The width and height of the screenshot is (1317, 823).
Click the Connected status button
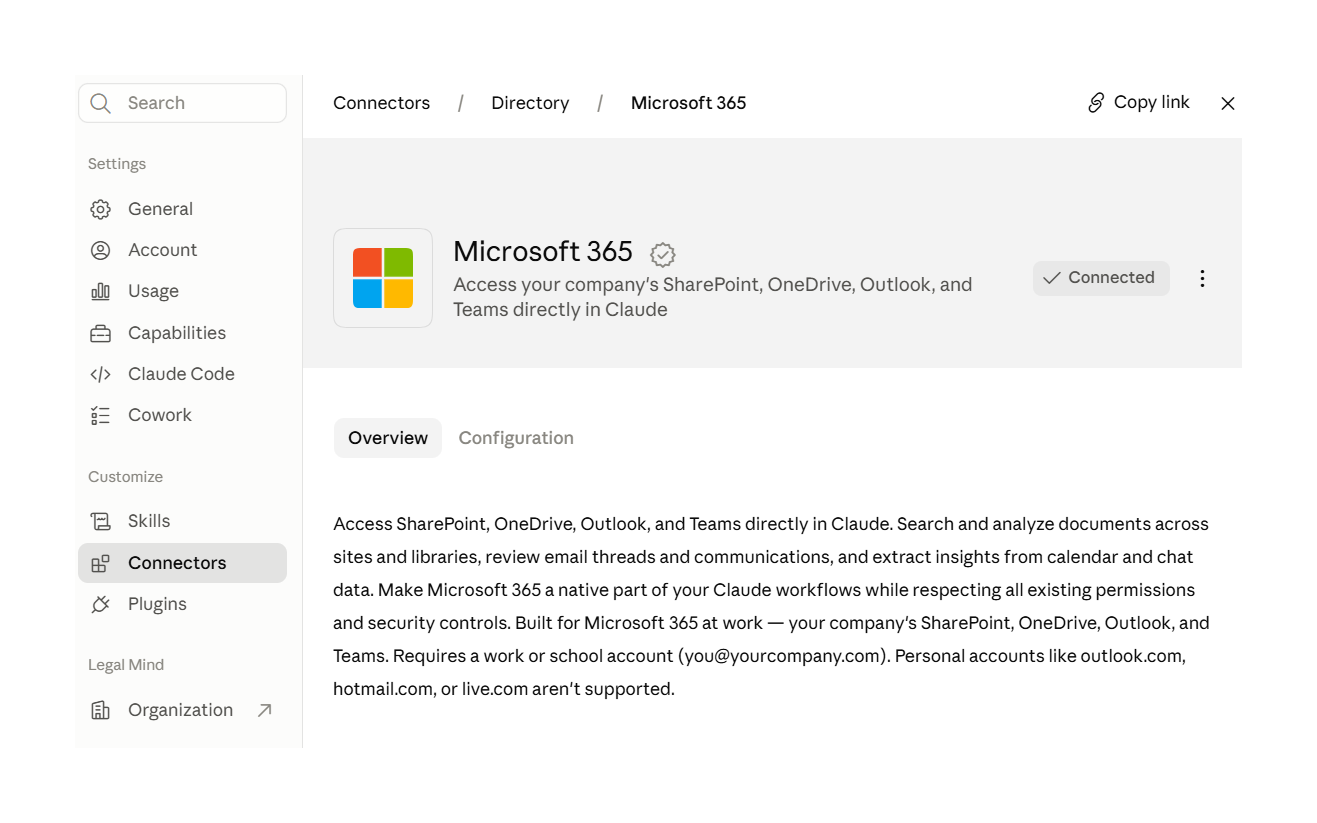(x=1101, y=278)
